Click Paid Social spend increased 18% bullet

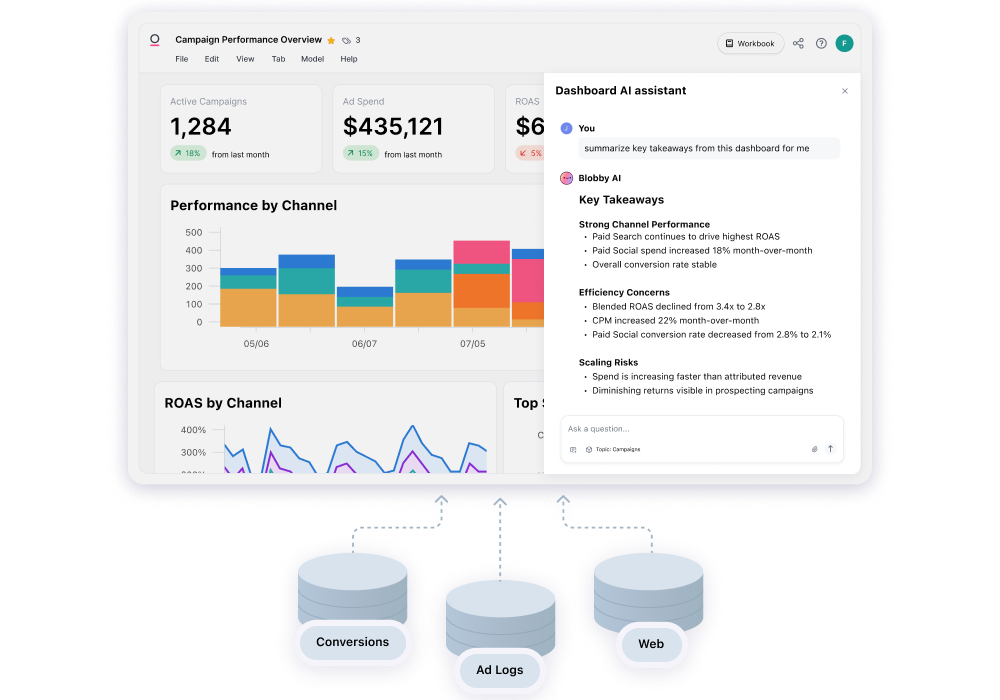pyautogui.click(x=702, y=251)
